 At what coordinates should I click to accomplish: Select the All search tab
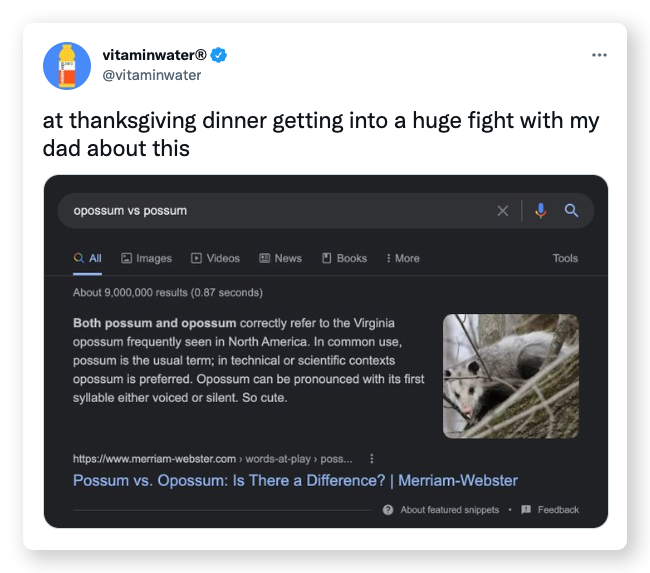[88, 258]
